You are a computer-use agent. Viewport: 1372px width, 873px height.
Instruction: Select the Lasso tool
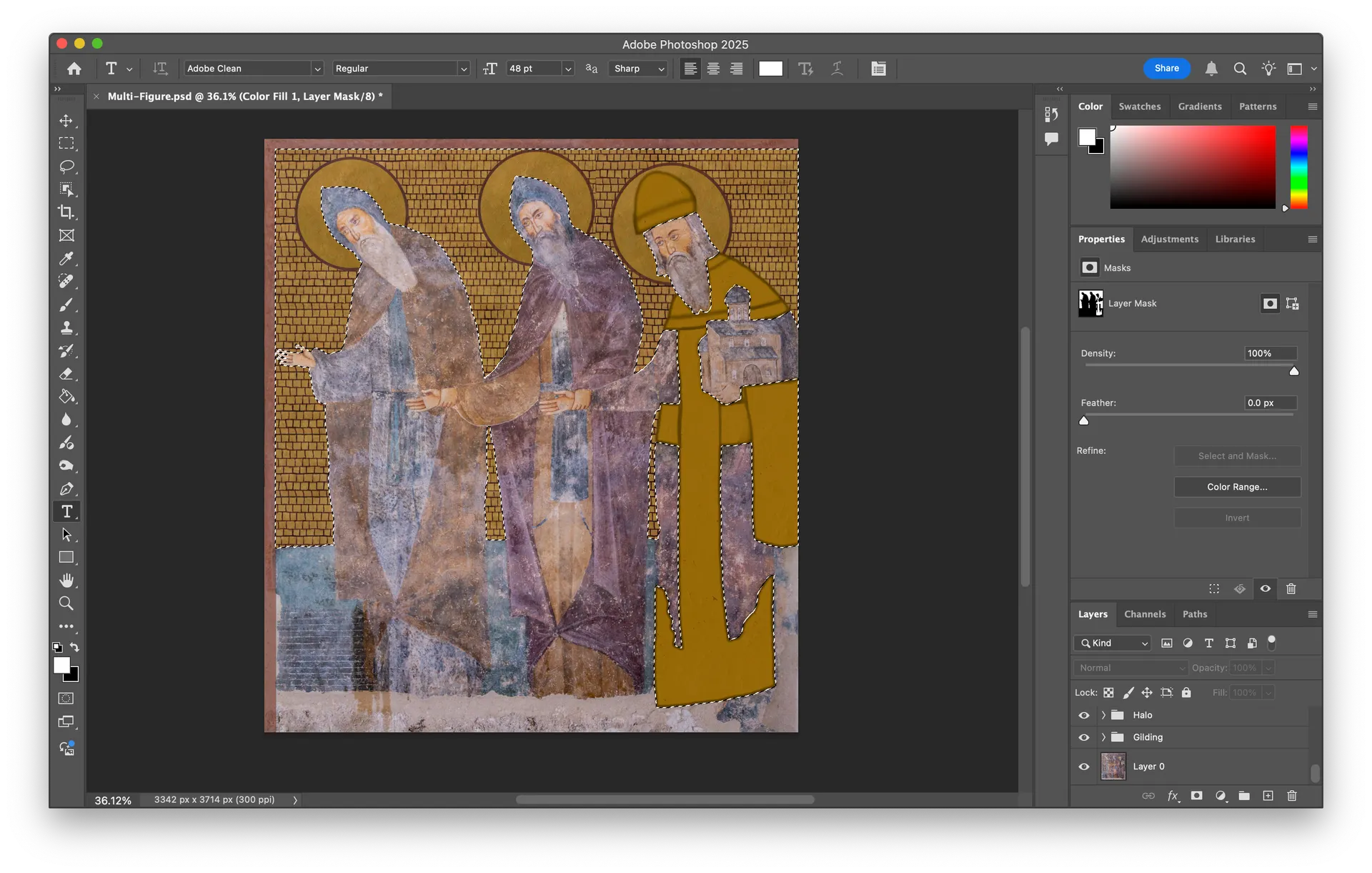point(66,167)
